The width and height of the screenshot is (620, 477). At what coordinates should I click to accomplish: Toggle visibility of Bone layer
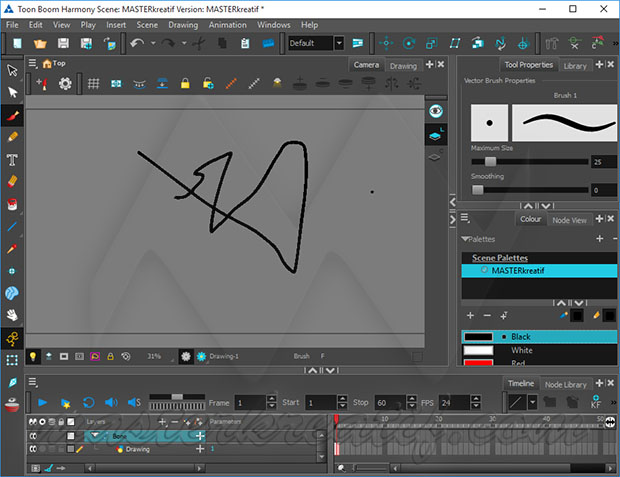(x=33, y=436)
